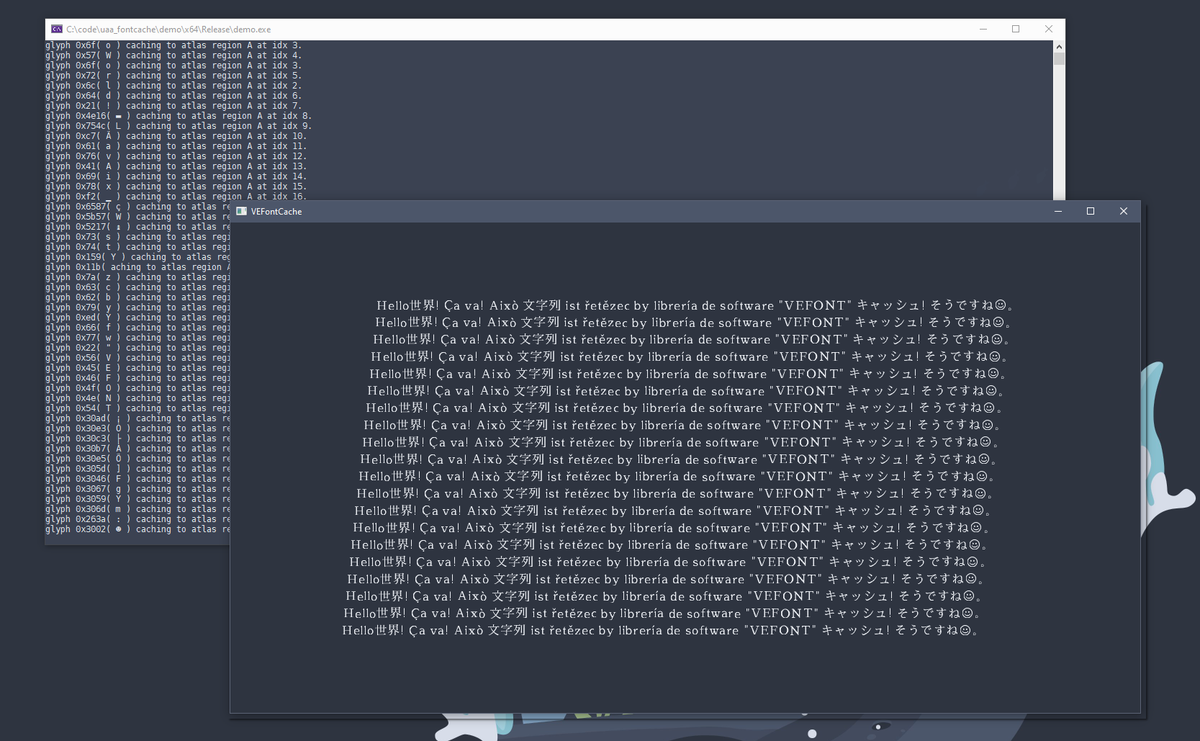
Task: Click console line starting glyph 0x30e5
Action: pos(138,459)
